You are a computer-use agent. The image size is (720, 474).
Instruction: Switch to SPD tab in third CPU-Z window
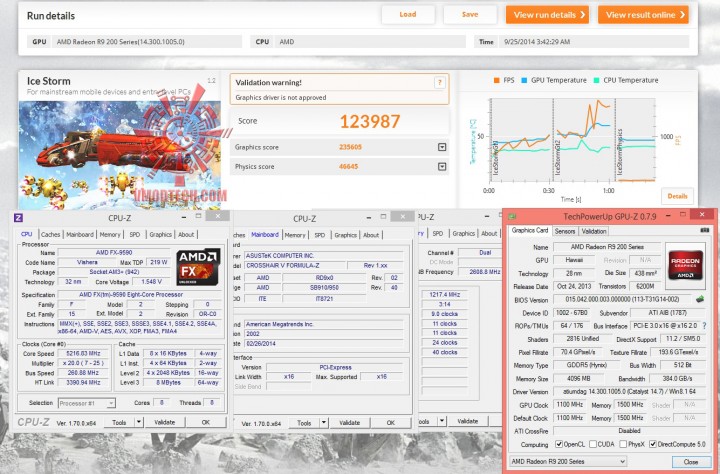click(x=438, y=233)
